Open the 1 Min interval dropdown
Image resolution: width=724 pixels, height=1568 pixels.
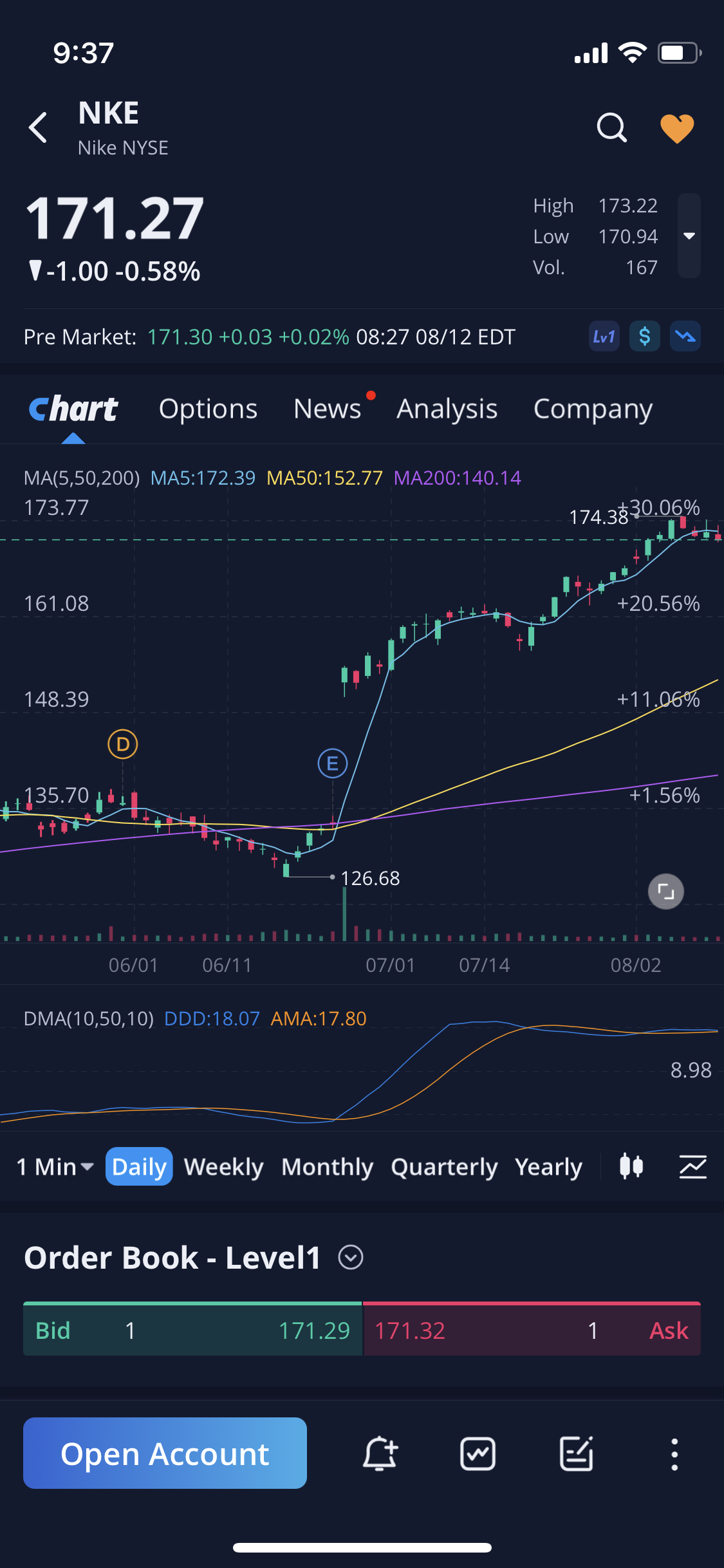(55, 1166)
